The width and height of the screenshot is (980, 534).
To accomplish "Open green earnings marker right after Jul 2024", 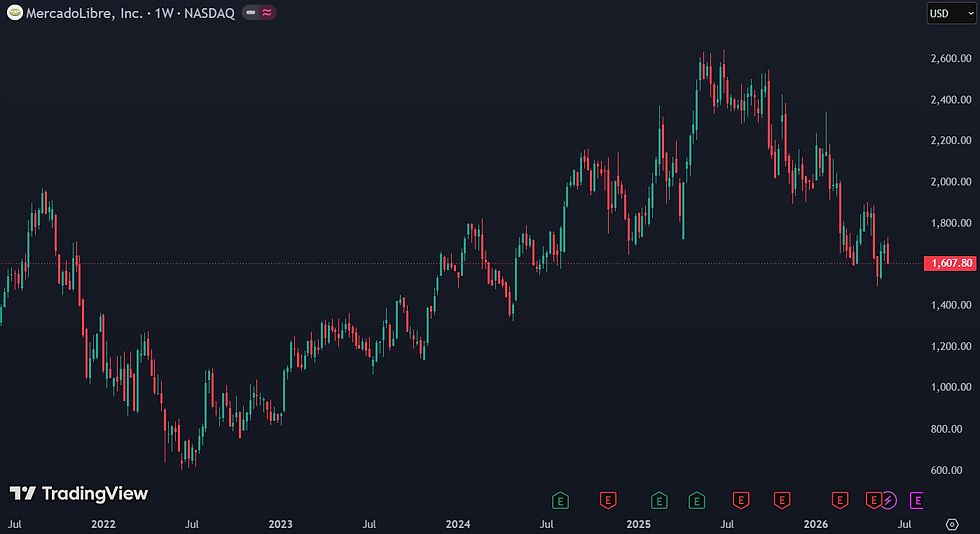I will tap(560, 500).
